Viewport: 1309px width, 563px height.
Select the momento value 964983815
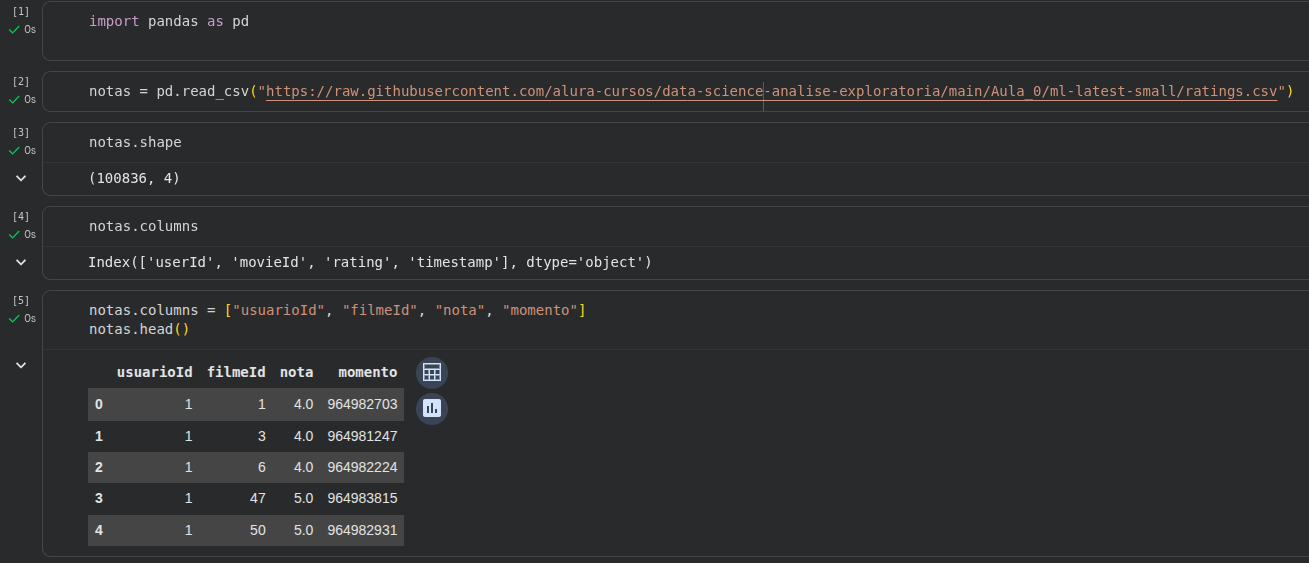pos(362,498)
